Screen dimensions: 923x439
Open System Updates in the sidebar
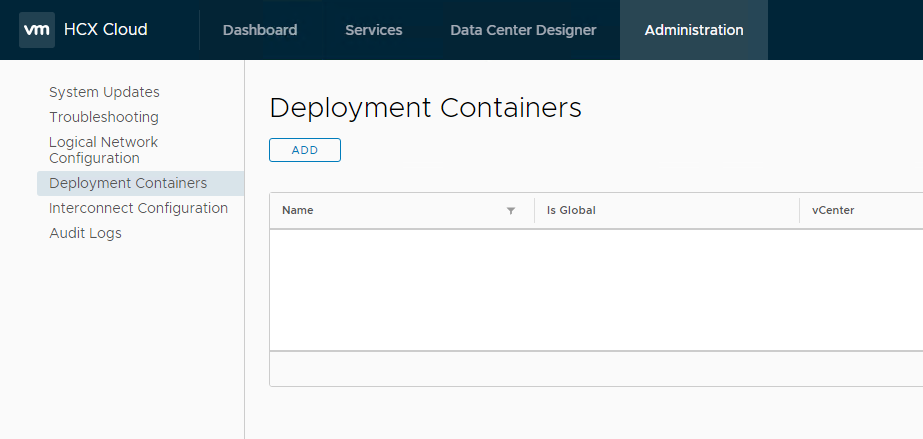click(x=104, y=92)
